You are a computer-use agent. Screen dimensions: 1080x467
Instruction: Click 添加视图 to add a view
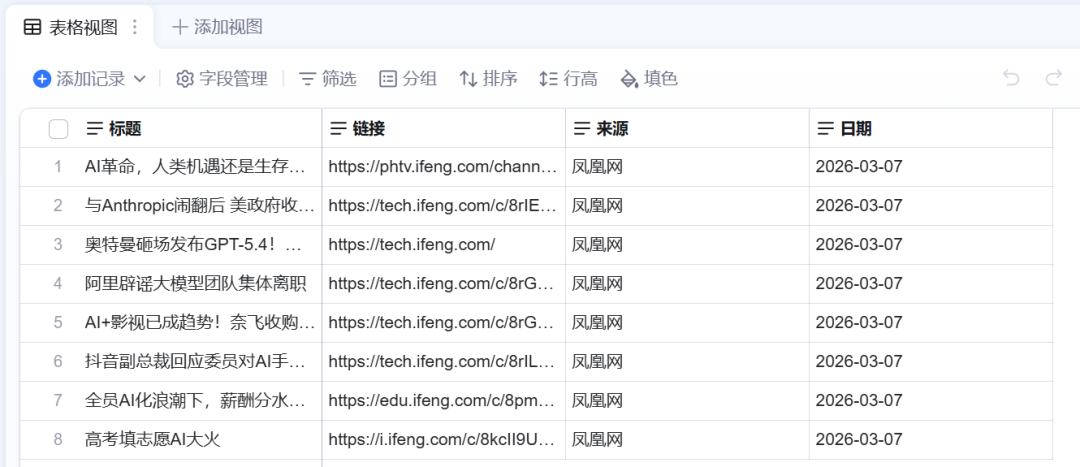[218, 28]
